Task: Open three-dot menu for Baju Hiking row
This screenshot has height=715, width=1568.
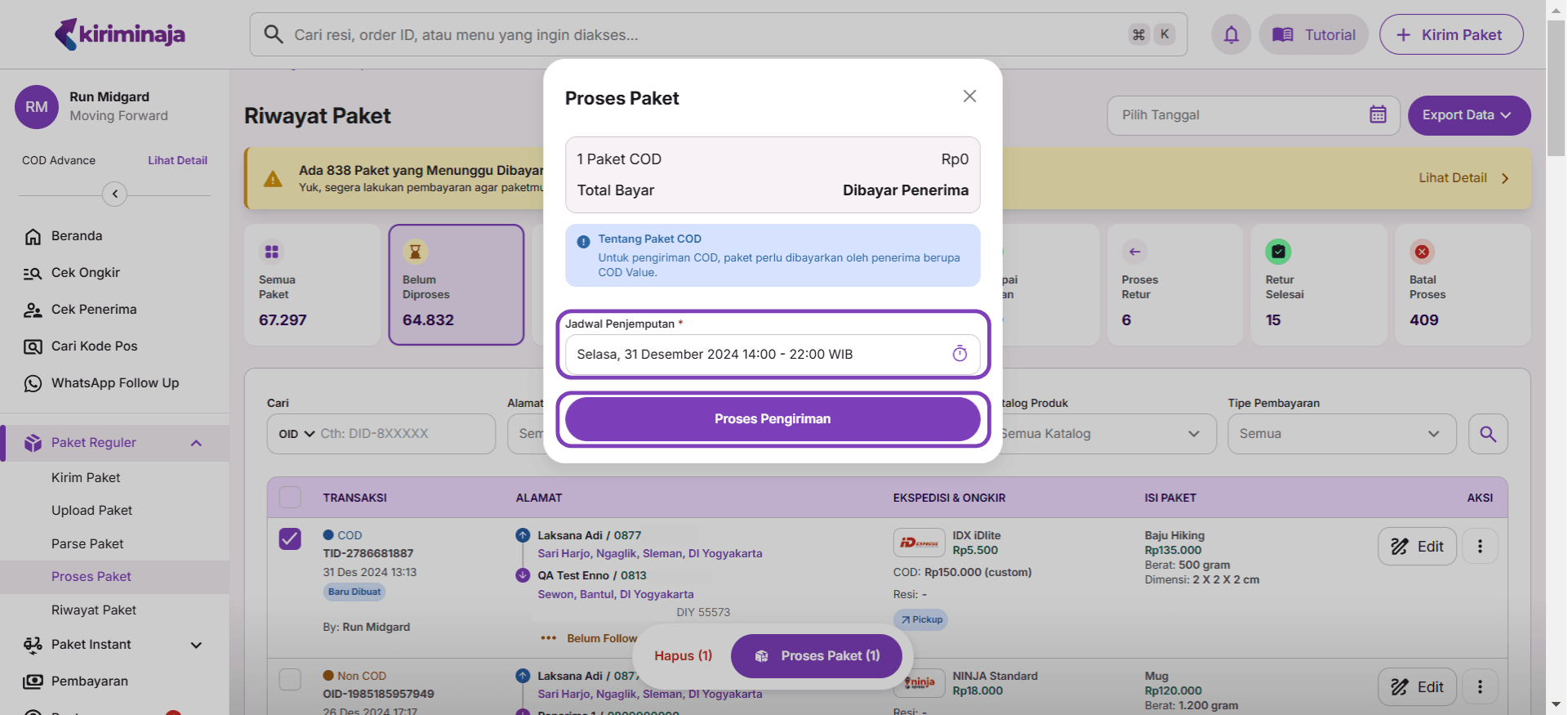Action: [x=1479, y=547]
